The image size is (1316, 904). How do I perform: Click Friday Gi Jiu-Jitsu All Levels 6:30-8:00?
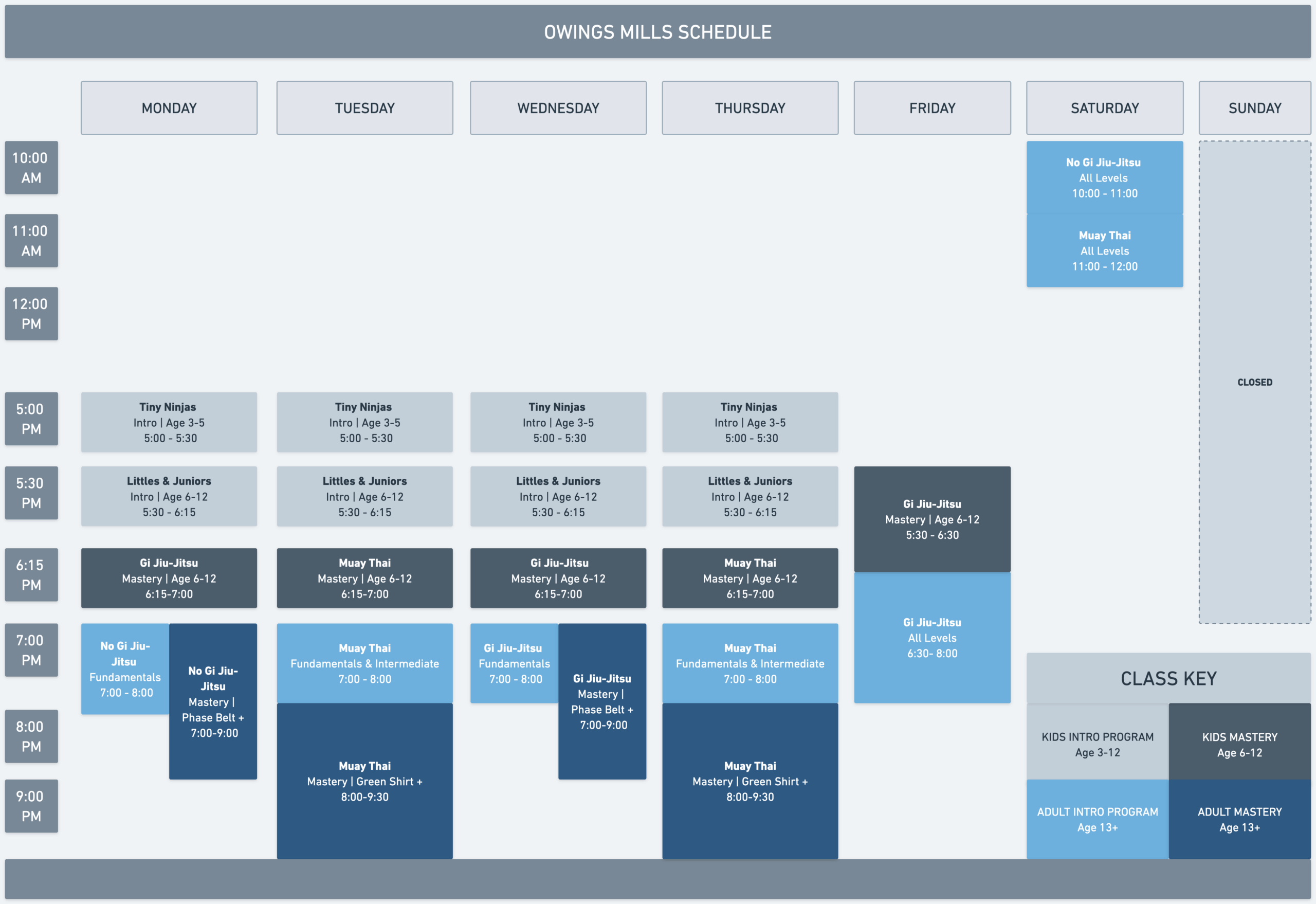coord(932,637)
